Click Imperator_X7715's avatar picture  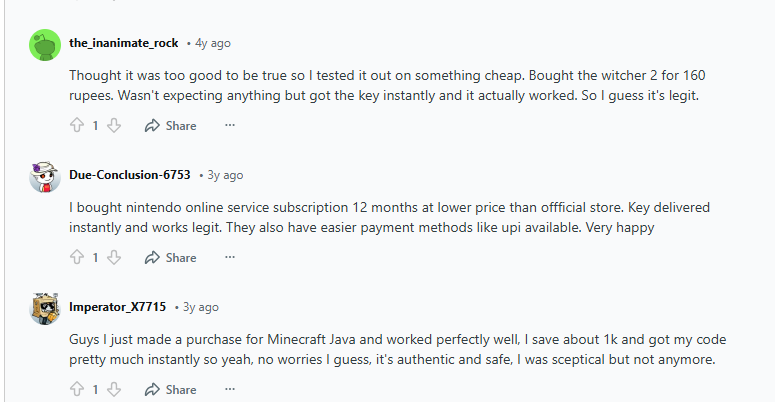[x=45, y=308]
